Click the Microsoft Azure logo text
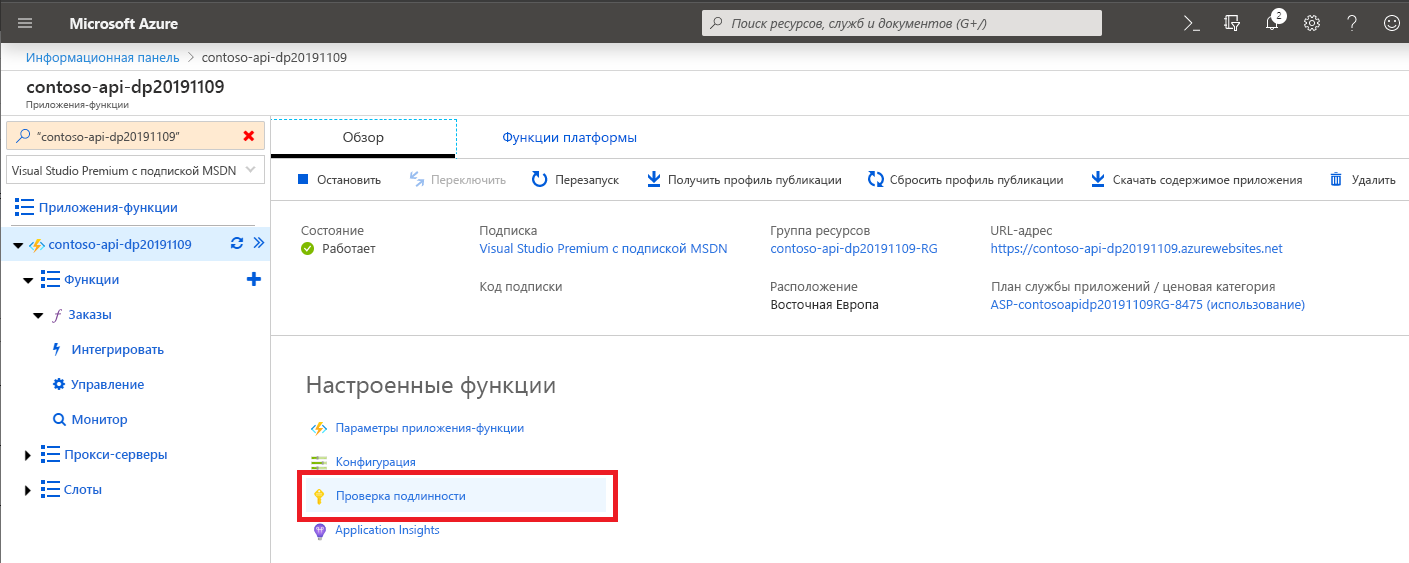Viewport: 1409px width, 563px height. coord(124,23)
